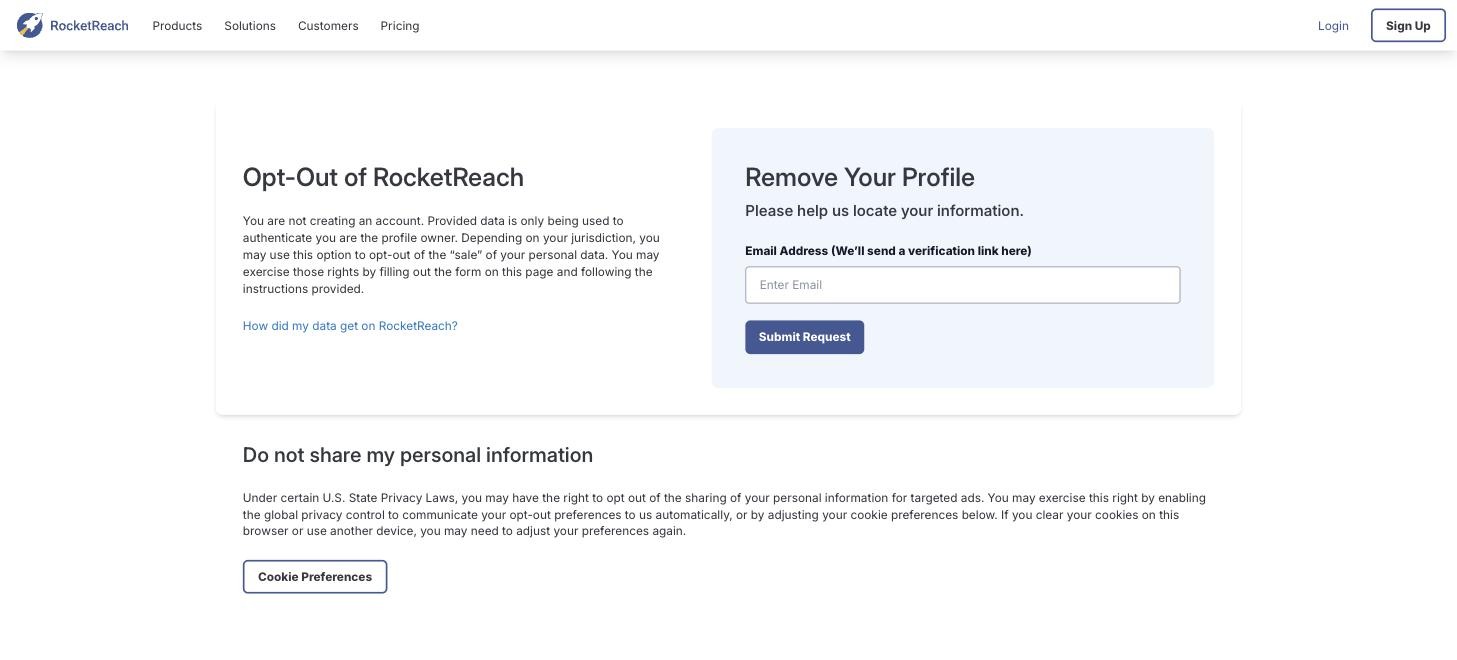
Task: Click 'Please help us locate your information.' text
Action: 884,211
